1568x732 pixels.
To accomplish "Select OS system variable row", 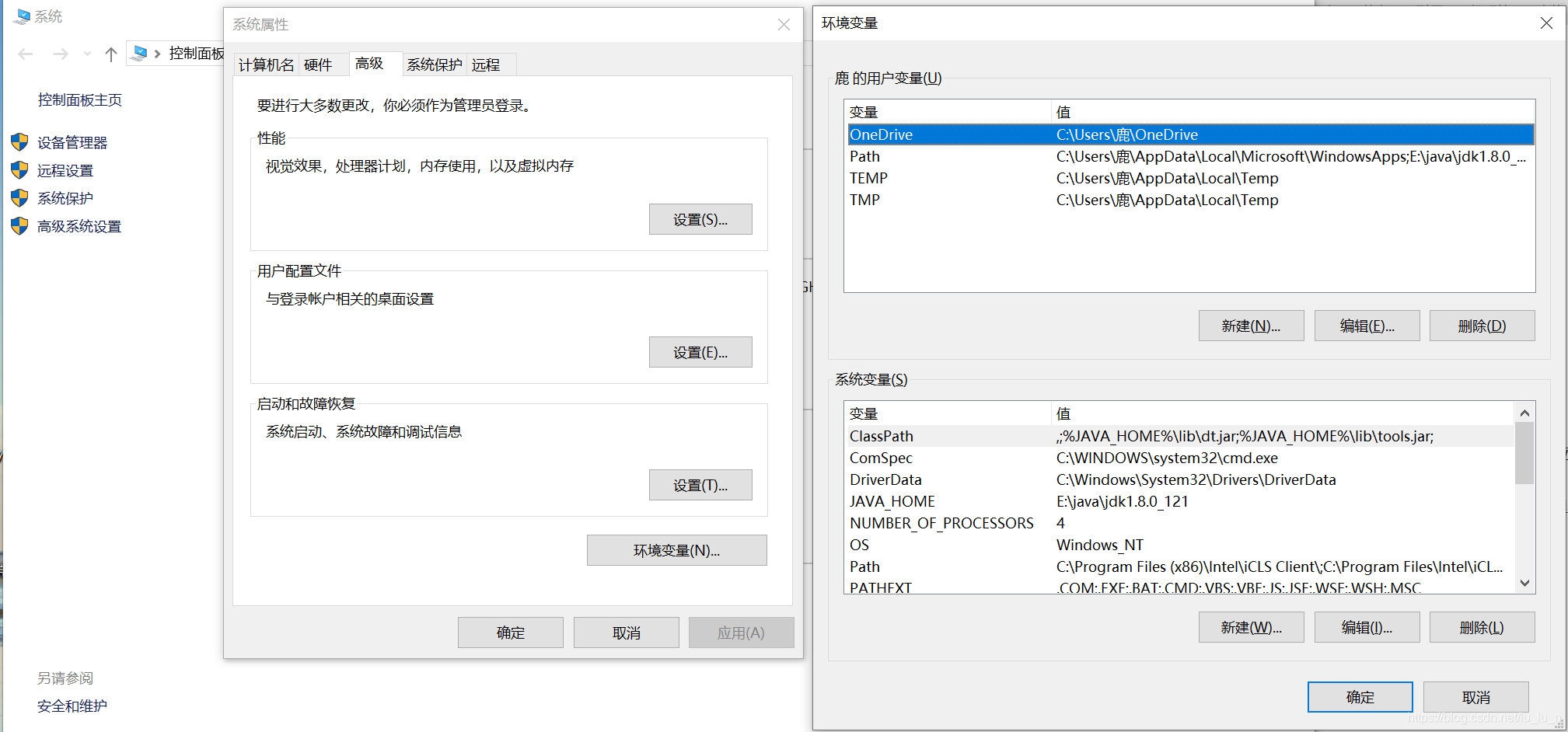I will pos(1180,545).
